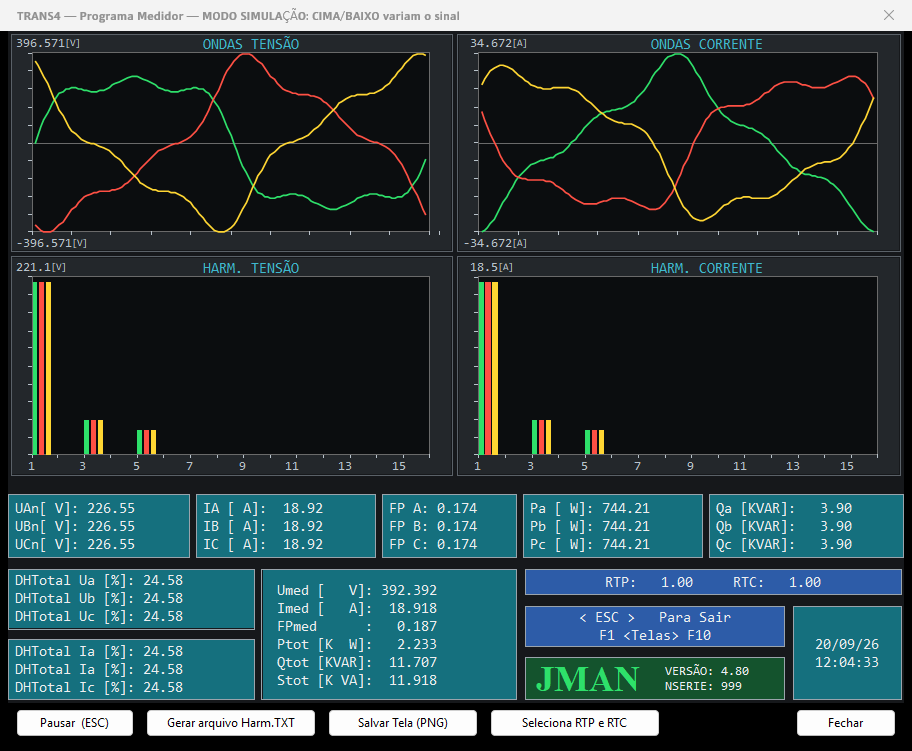The image size is (912, 751).
Task: Select the HARM. TENSÃO chart title
Action: [x=251, y=268]
